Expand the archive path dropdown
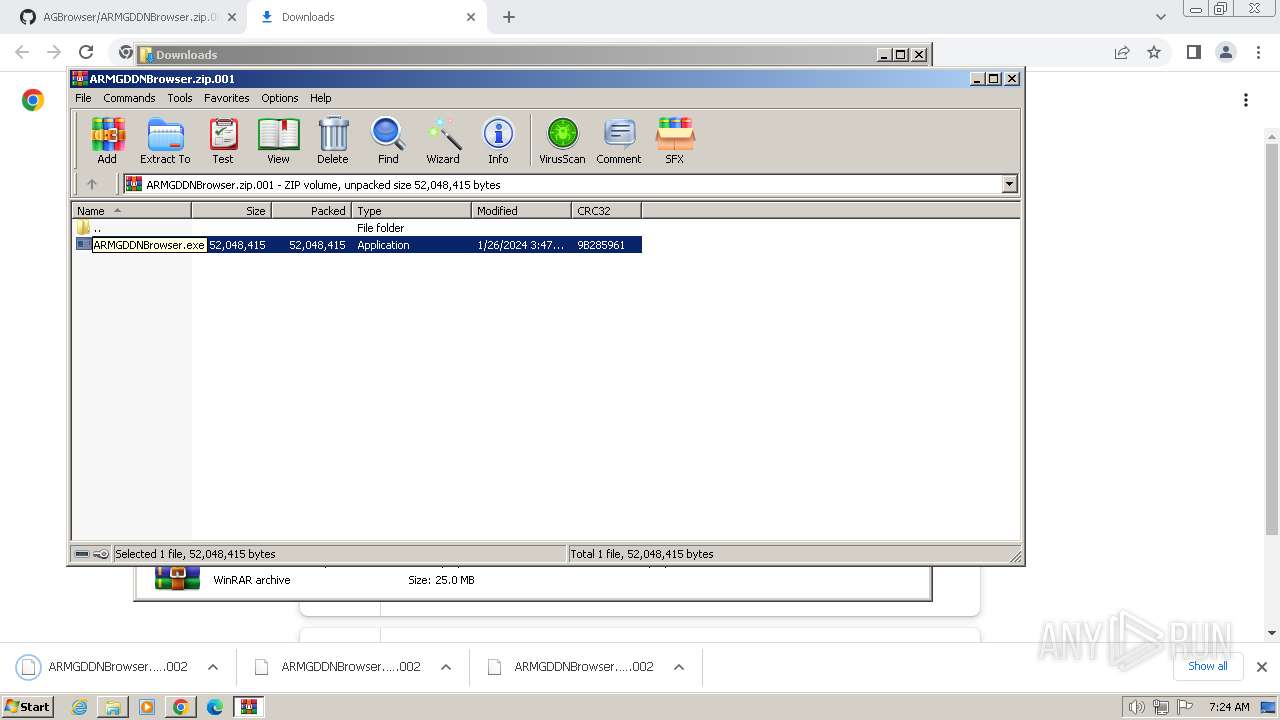 (x=1009, y=184)
